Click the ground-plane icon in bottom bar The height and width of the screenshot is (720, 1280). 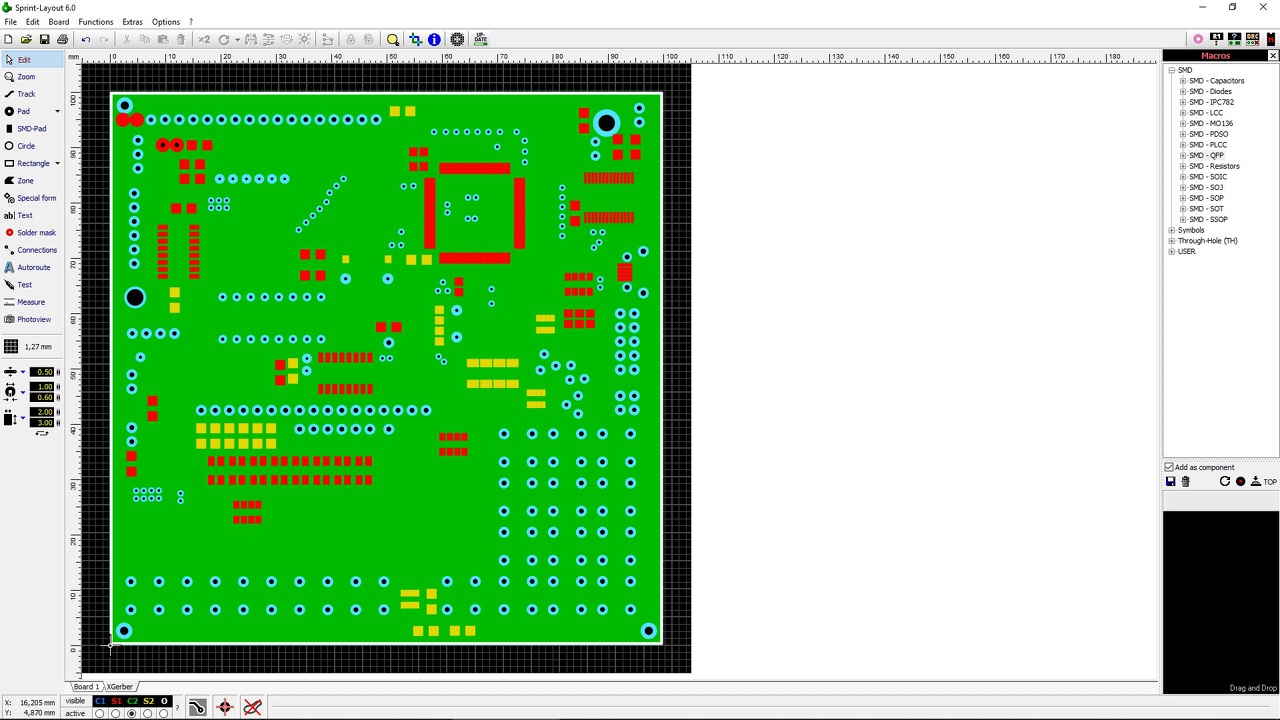pos(197,708)
